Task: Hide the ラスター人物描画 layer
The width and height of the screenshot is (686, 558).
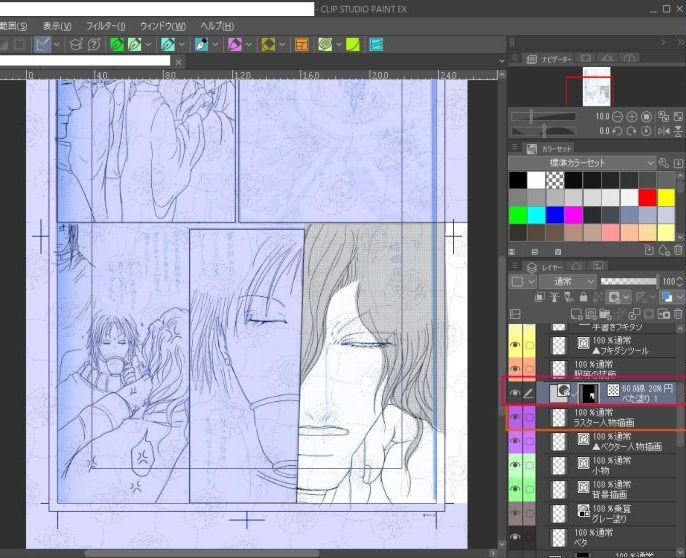Action: [514, 419]
